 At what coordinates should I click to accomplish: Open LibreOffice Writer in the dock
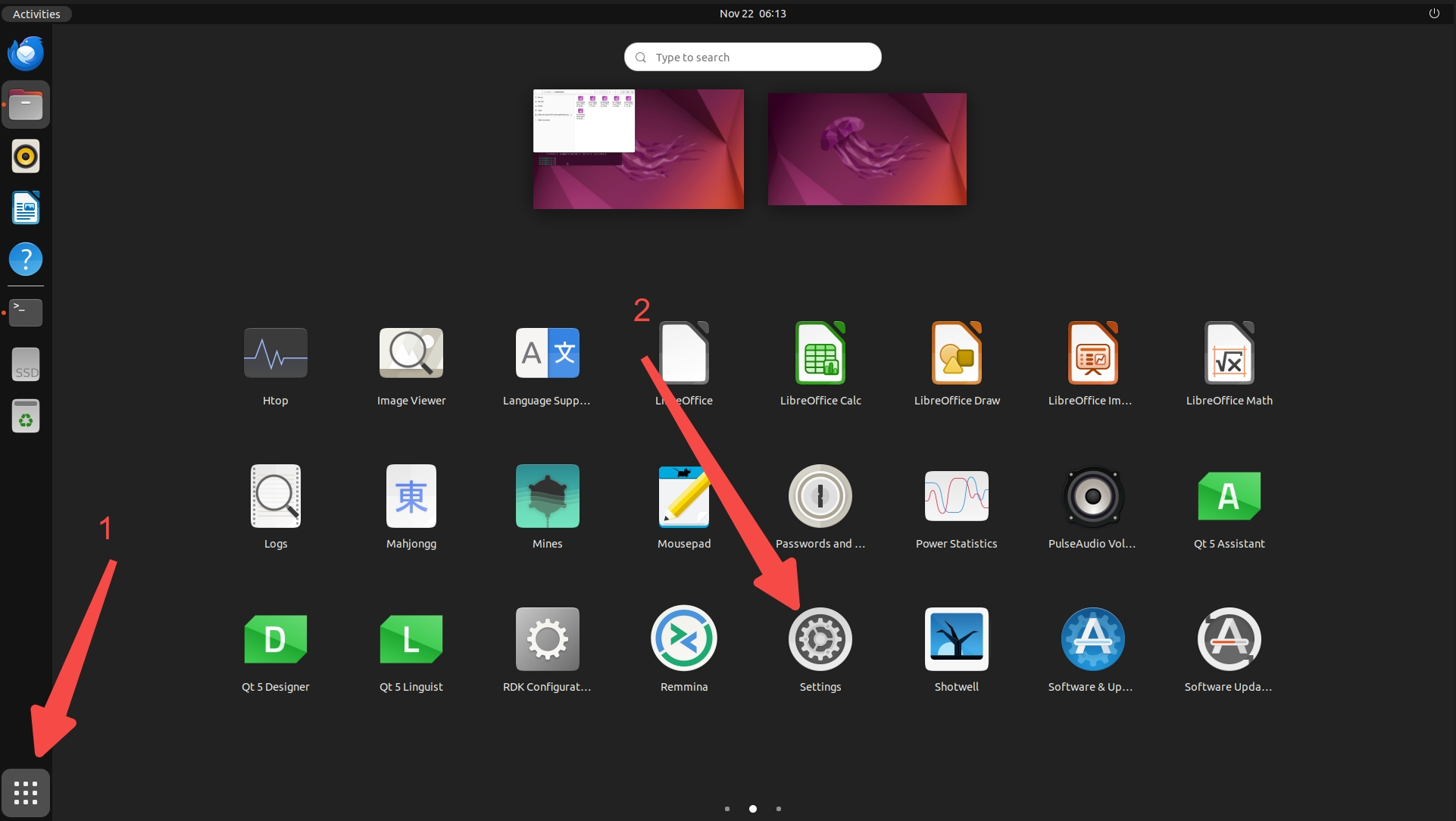pos(26,208)
